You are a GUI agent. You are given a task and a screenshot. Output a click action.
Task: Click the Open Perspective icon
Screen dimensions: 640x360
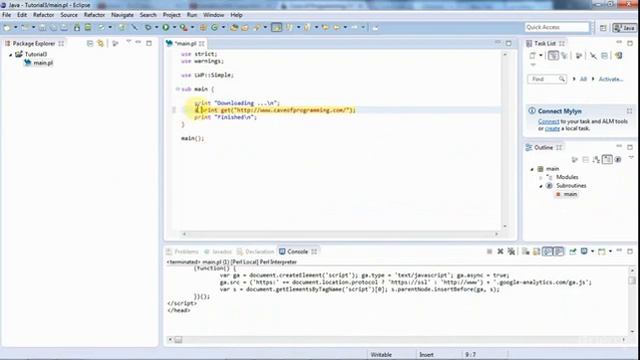[603, 27]
